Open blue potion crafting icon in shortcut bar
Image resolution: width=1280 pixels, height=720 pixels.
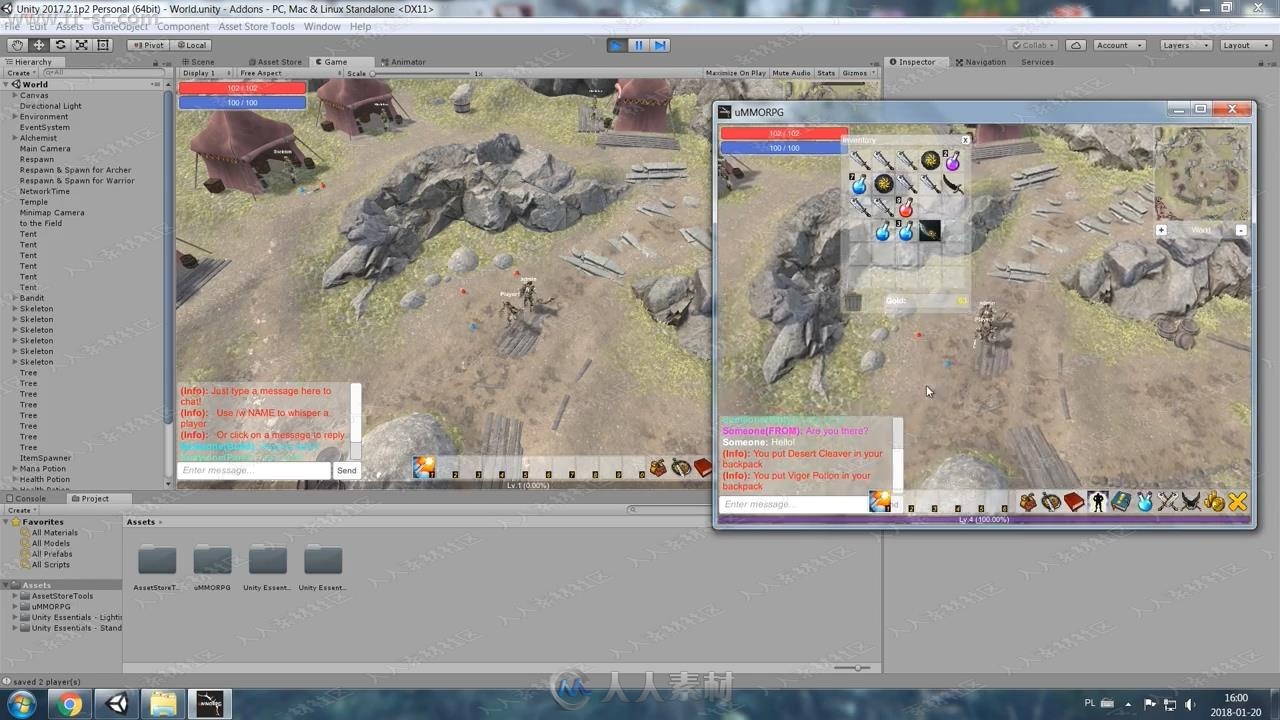[x=1145, y=502]
